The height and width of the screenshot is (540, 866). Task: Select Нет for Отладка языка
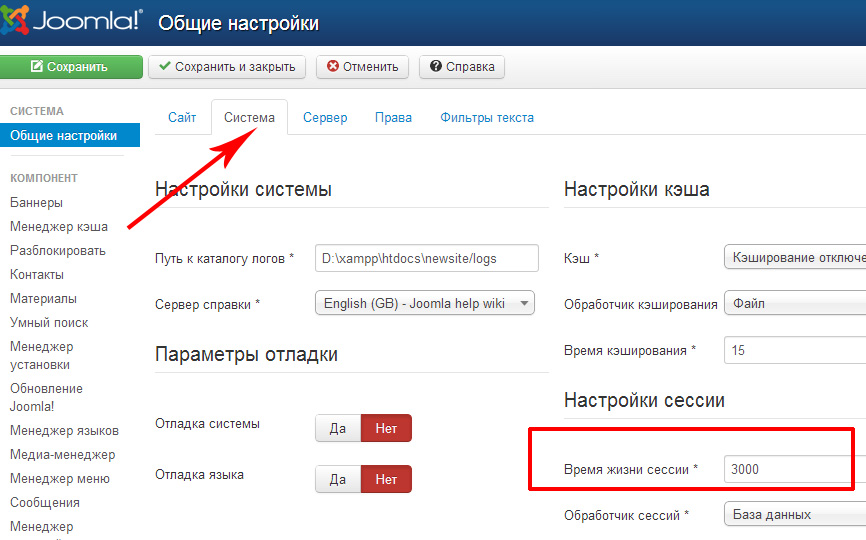(x=386, y=479)
